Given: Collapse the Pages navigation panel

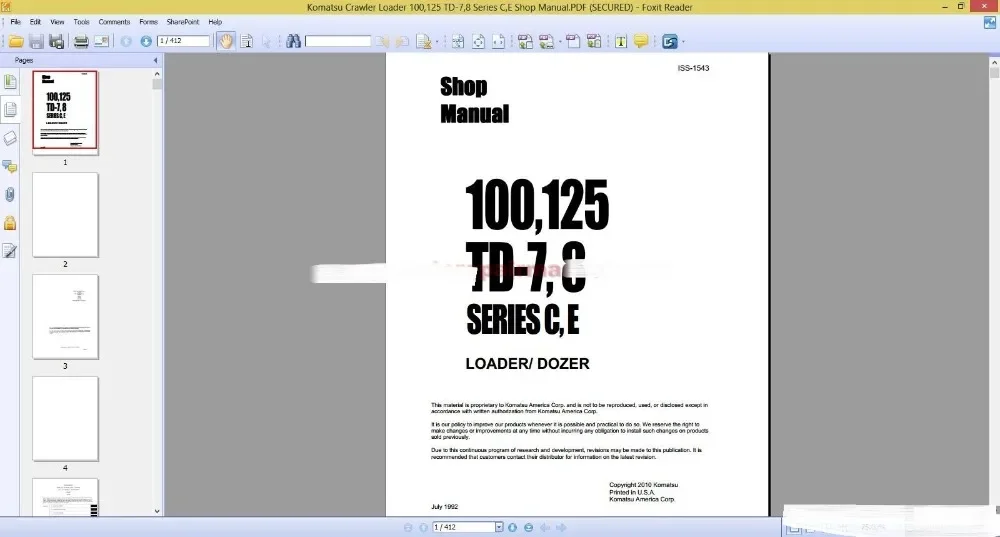Looking at the screenshot, I should point(156,61).
